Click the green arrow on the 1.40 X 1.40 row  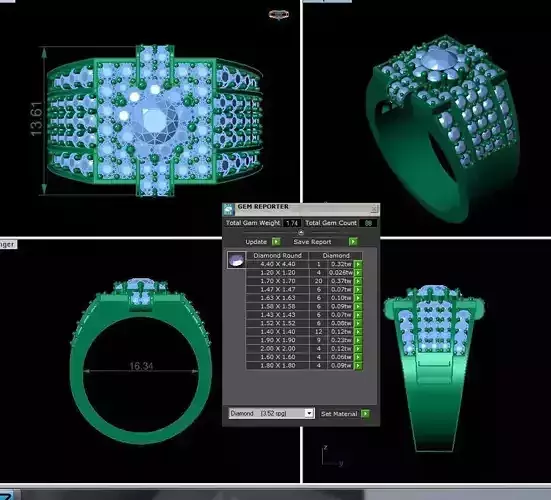coord(358,332)
